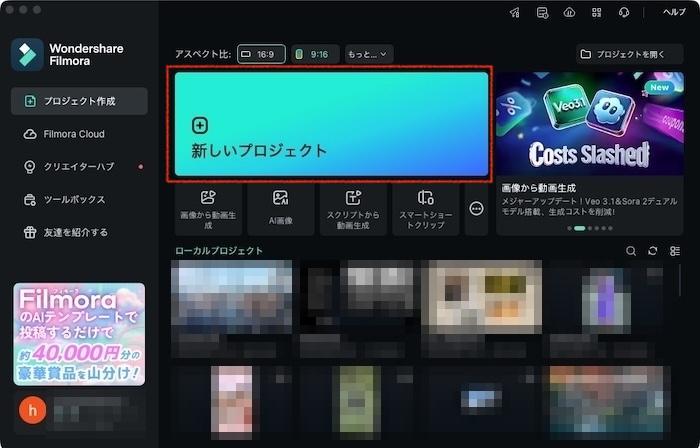This screenshot has width=700, height=448.
Task: Click the Filmora AI template campaign banner
Action: click(x=79, y=334)
